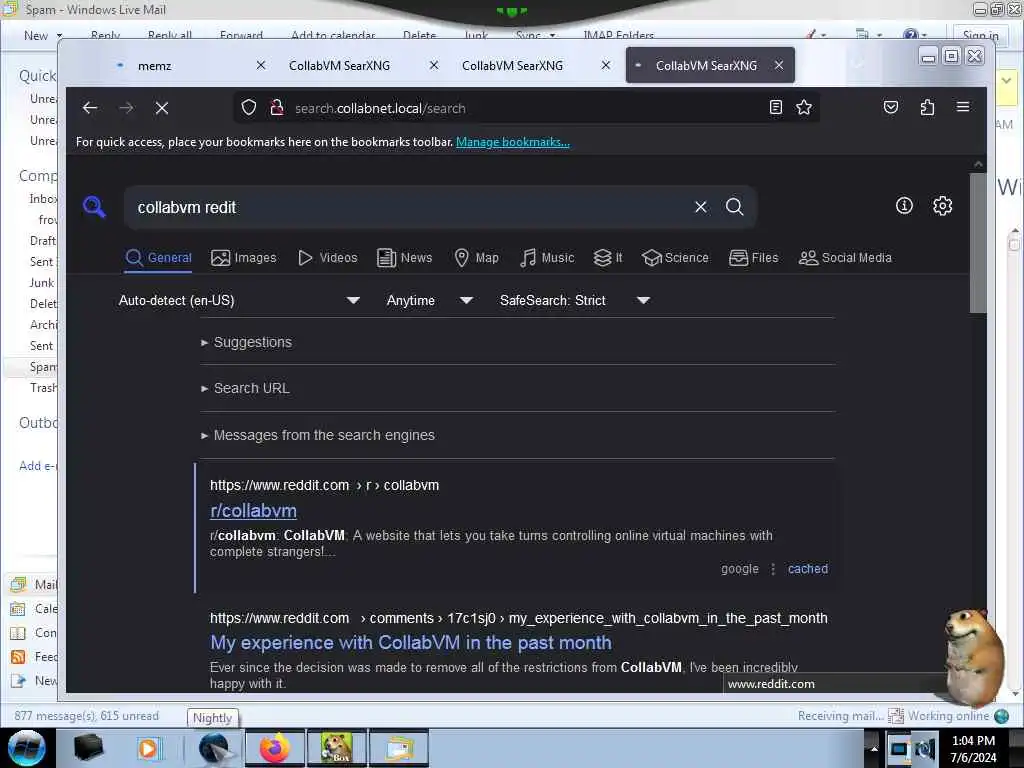Open Drafts folder in Live Mail sidebar
Screen dimensions: 1024x768
(42, 240)
